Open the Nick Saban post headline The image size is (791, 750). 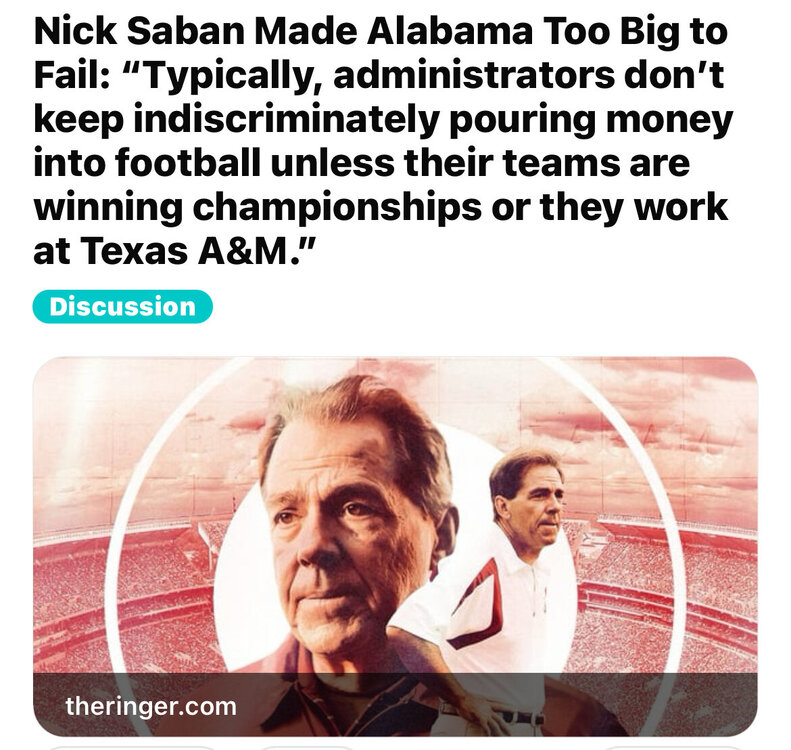coord(380,140)
